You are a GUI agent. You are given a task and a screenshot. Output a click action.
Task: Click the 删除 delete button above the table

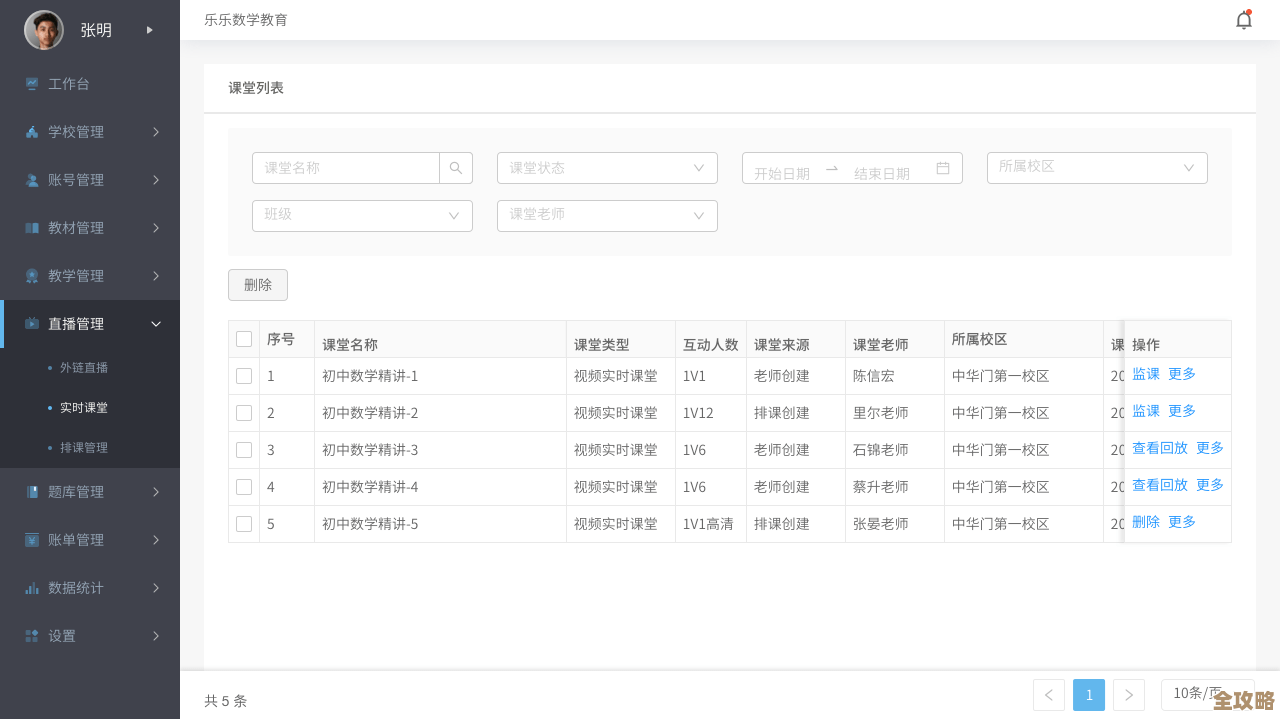pos(257,285)
